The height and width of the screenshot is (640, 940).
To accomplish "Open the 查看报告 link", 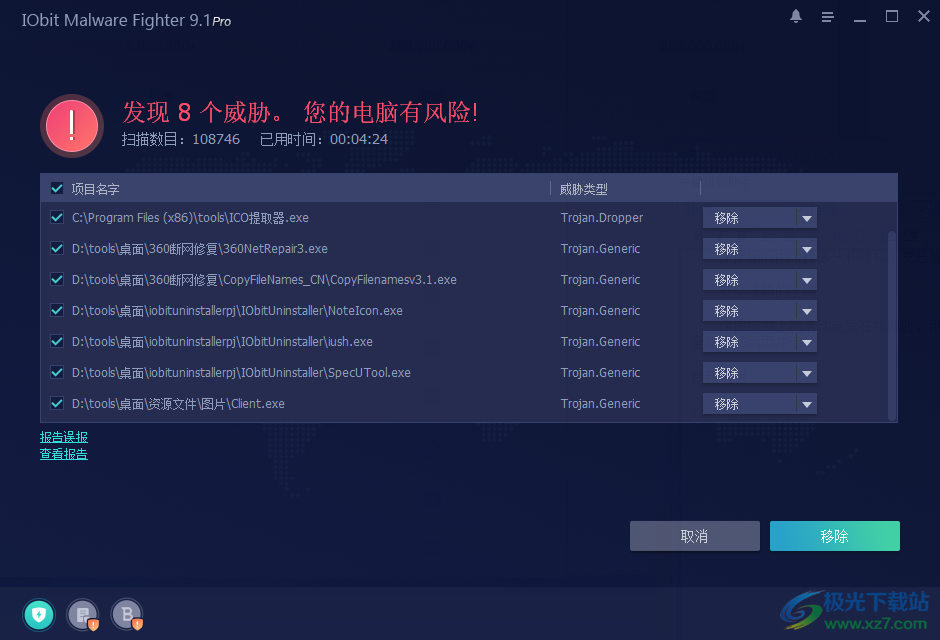I will pyautogui.click(x=64, y=454).
